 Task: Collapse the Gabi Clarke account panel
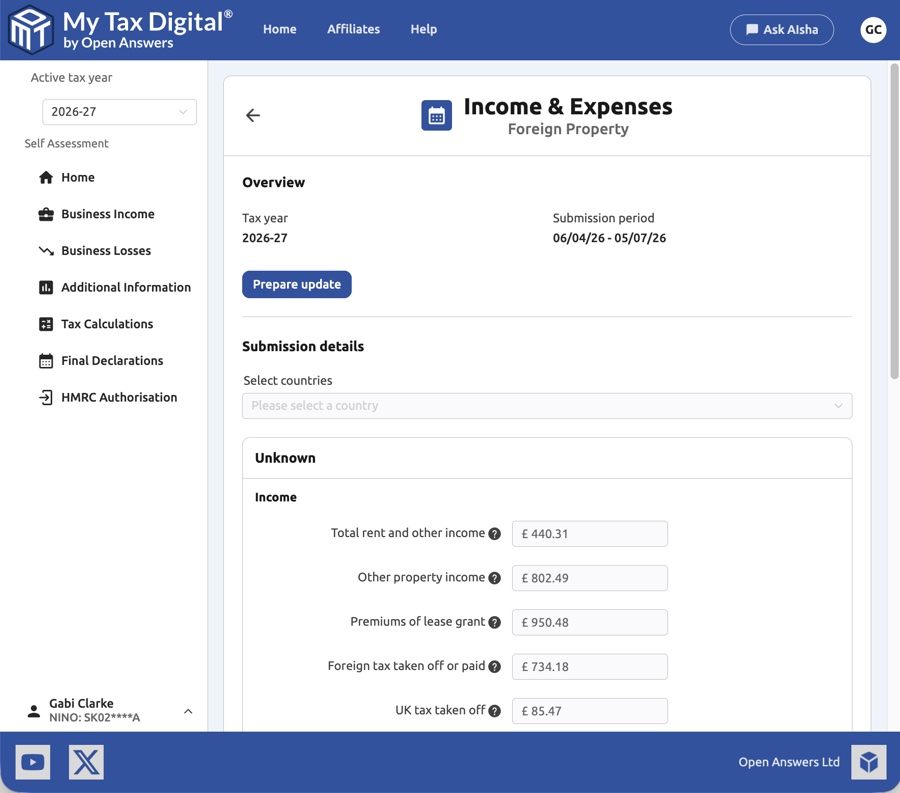pos(188,711)
